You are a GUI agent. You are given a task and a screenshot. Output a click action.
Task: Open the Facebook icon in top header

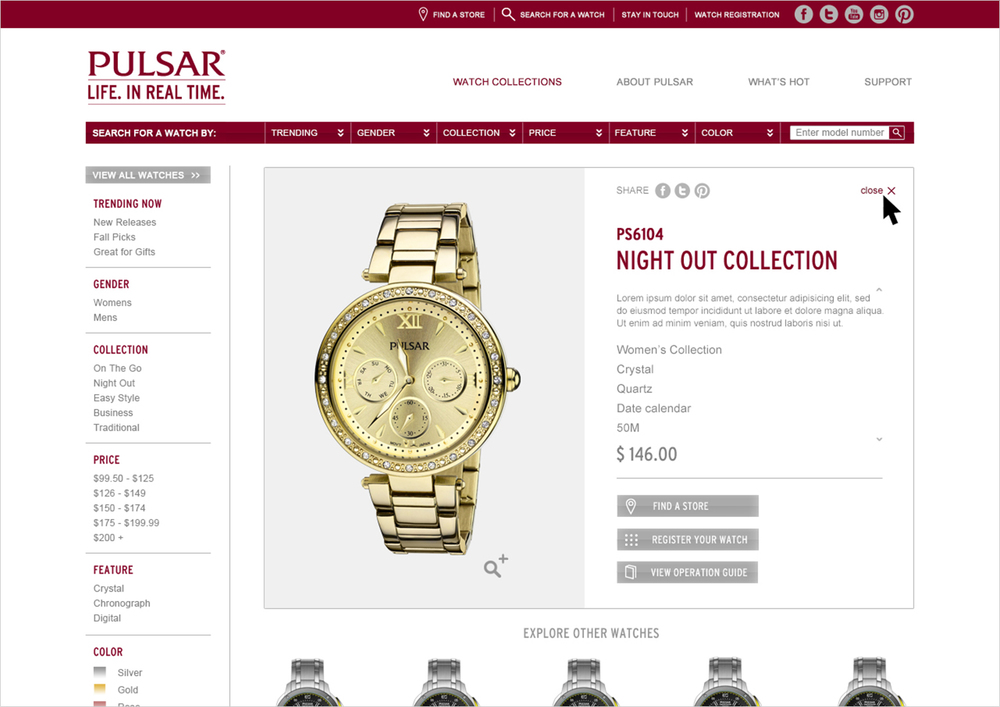click(x=803, y=14)
